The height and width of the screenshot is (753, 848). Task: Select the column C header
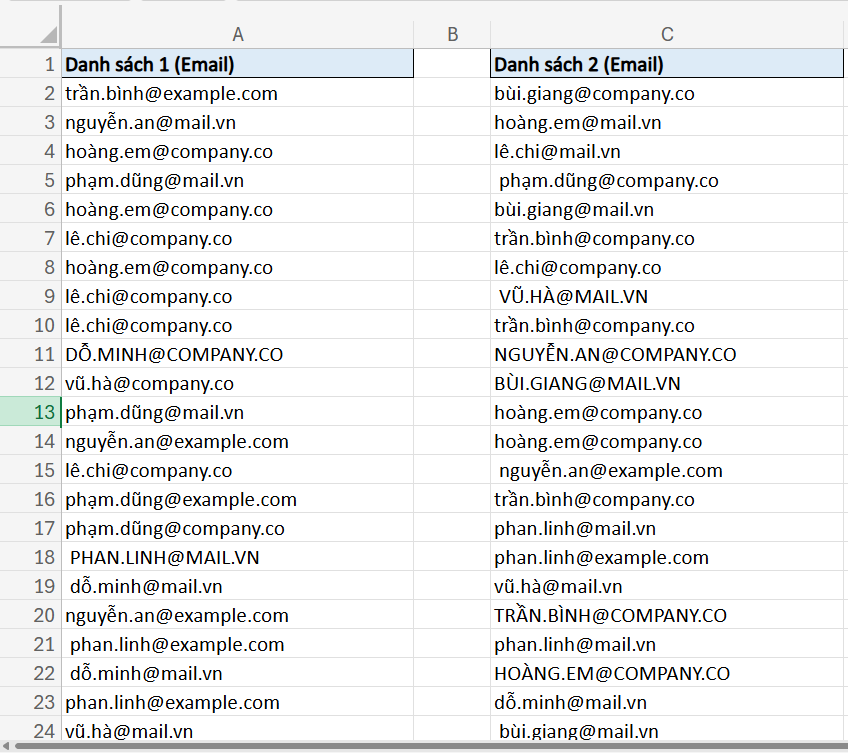[666, 33]
